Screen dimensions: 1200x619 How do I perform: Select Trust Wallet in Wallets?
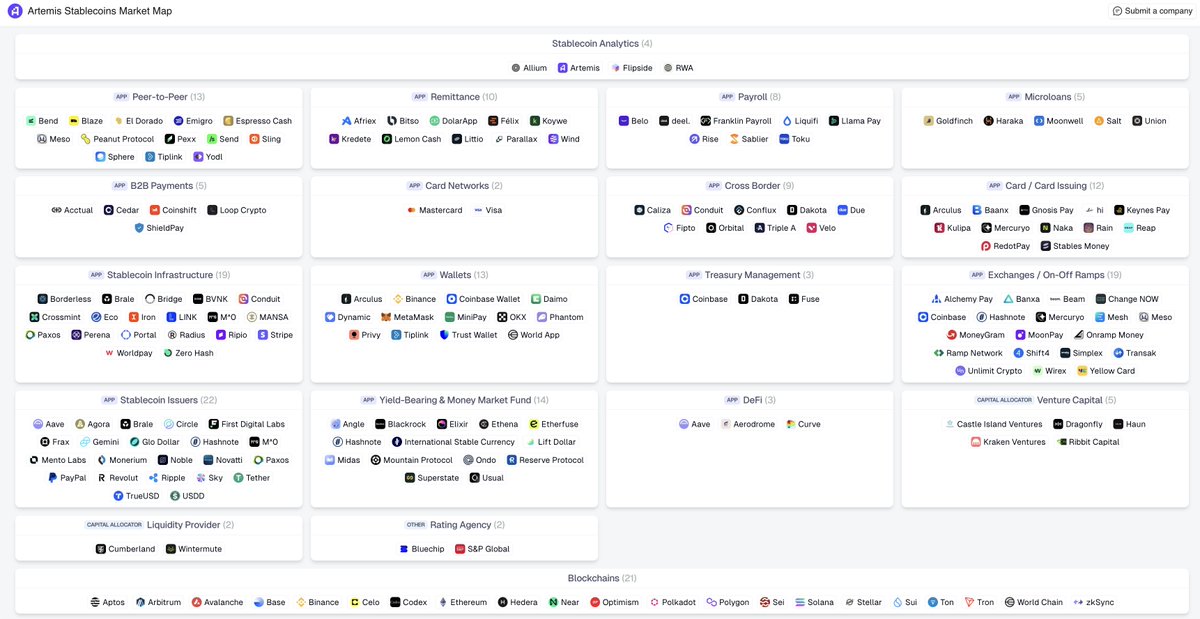(468, 335)
